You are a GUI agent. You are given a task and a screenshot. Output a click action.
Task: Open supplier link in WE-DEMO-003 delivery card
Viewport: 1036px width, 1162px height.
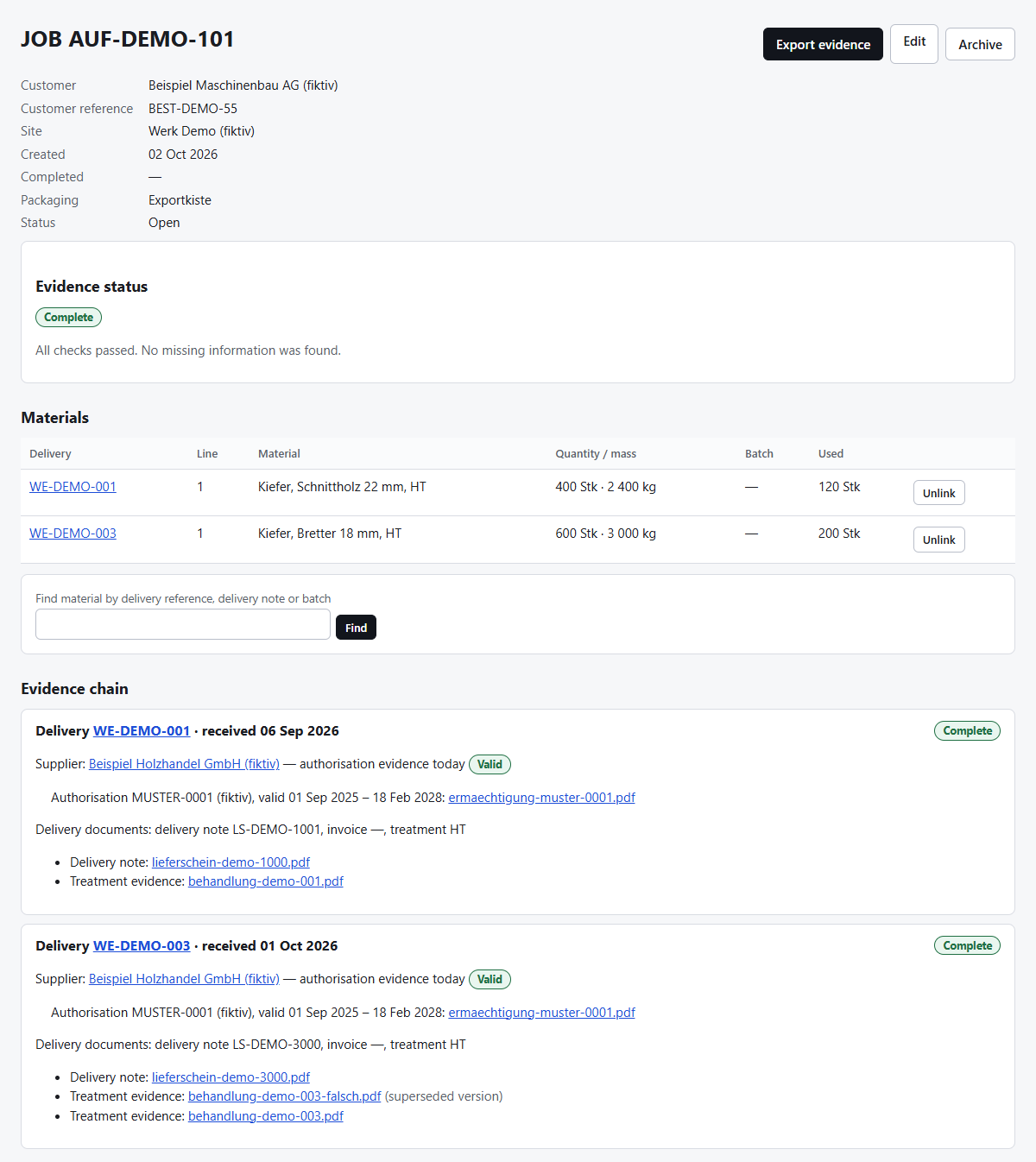[184, 979]
